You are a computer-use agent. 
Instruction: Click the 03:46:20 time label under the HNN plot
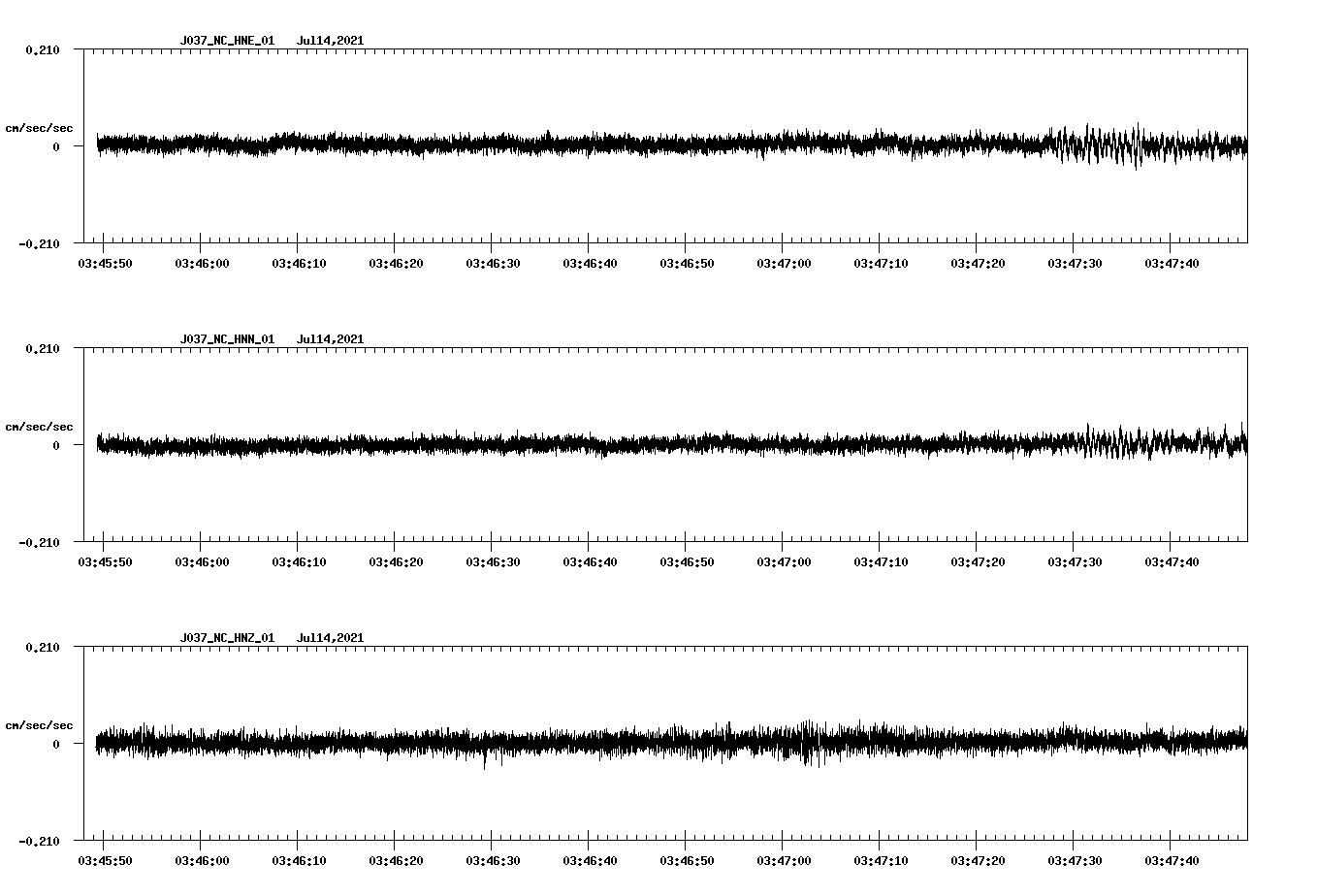(396, 562)
